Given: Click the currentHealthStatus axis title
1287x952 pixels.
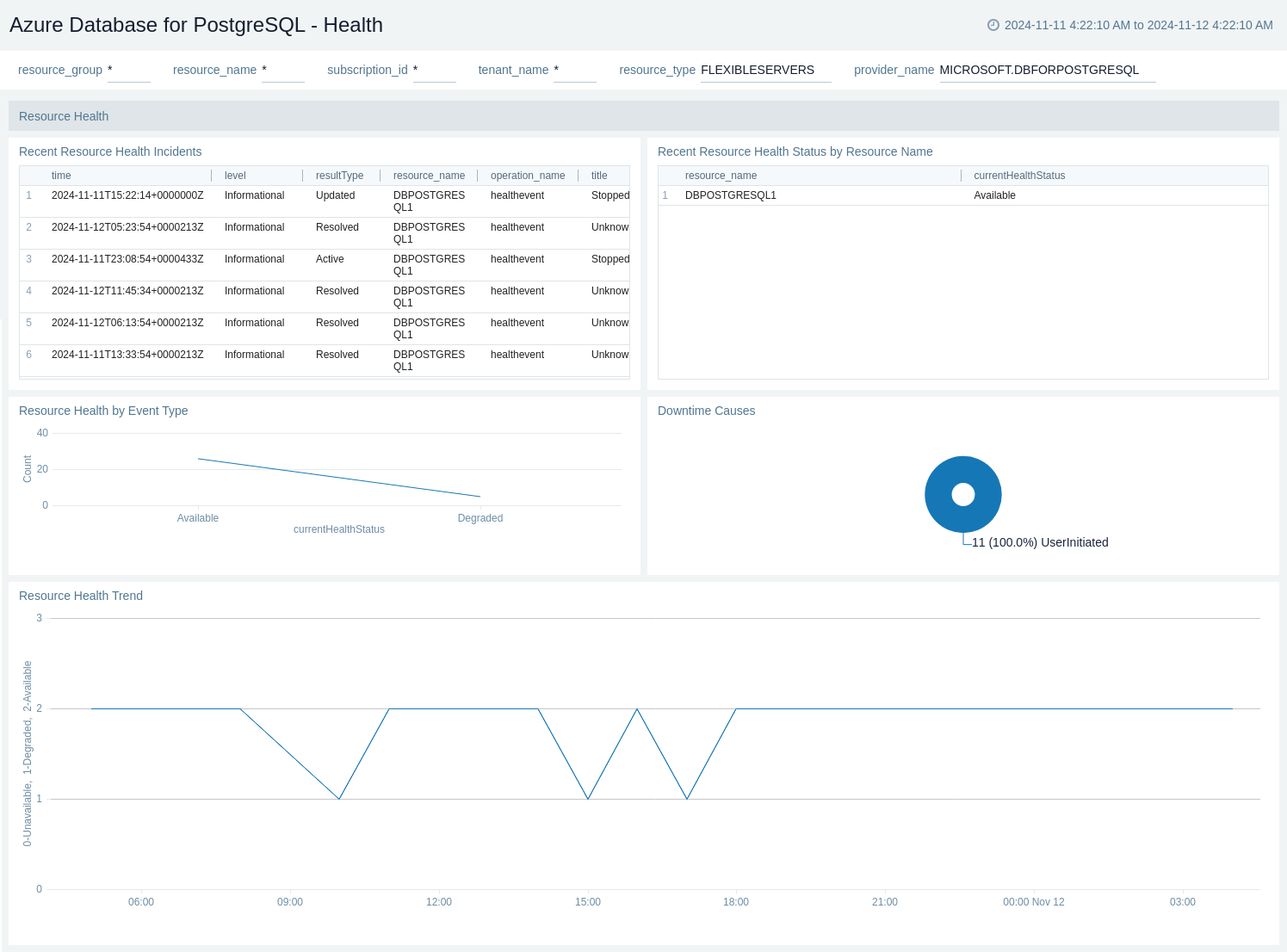Looking at the screenshot, I should click(x=339, y=529).
